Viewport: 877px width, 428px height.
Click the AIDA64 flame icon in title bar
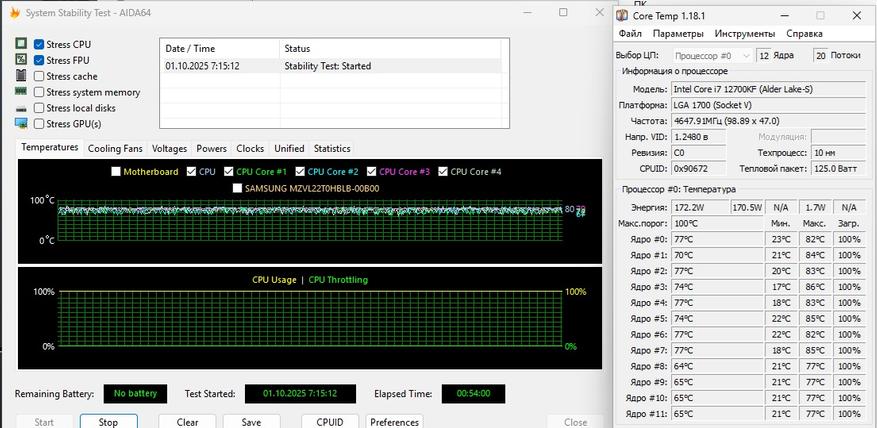click(15, 12)
